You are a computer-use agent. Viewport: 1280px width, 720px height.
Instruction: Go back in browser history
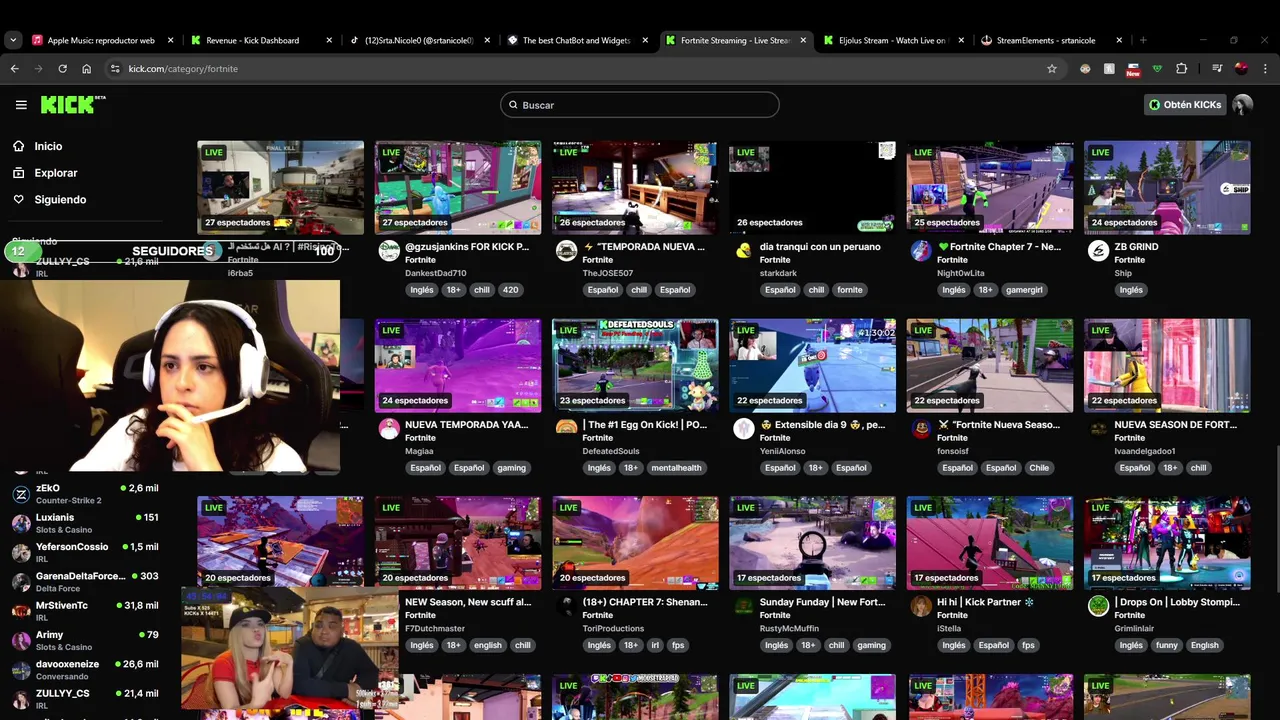(x=14, y=69)
